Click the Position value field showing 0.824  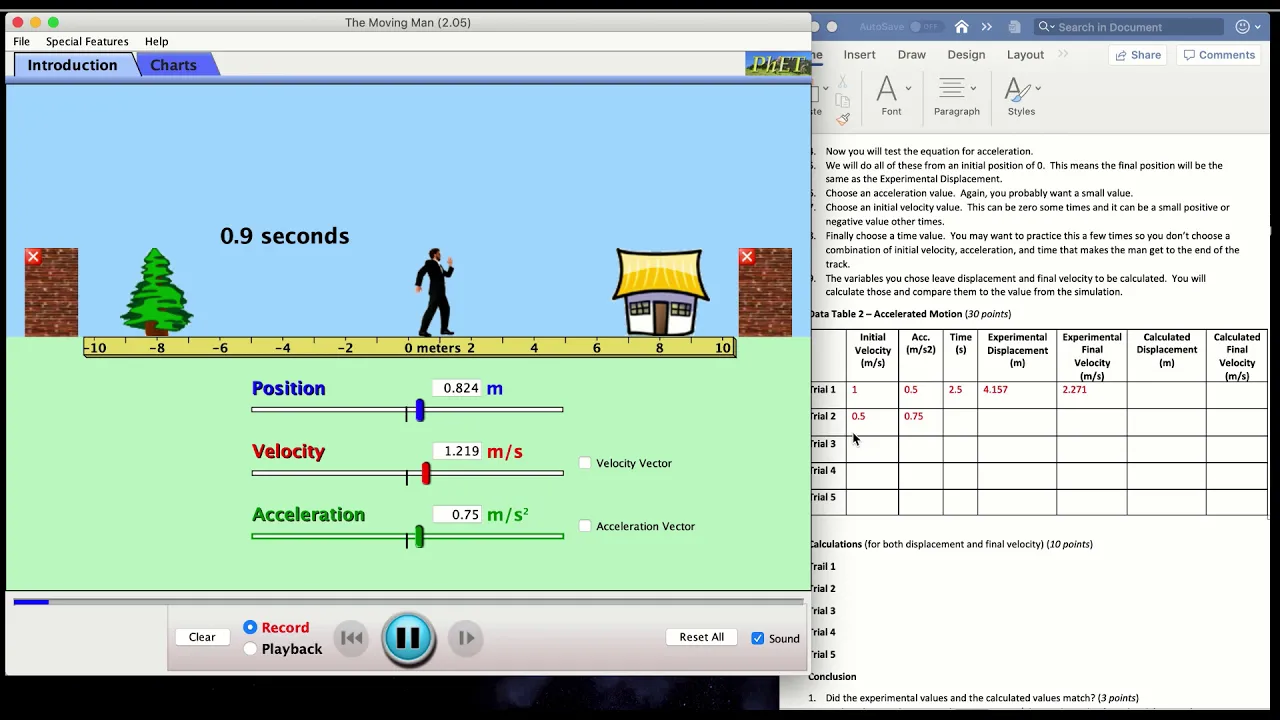coord(457,388)
